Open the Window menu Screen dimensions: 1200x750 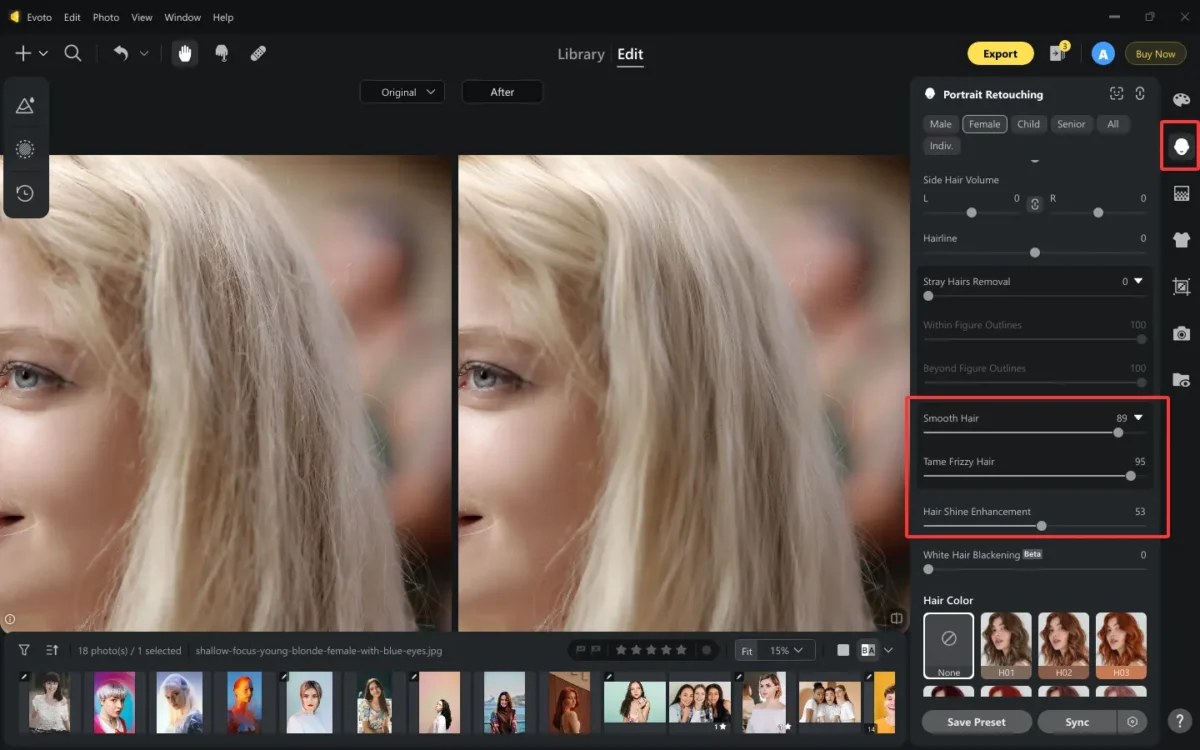point(182,17)
